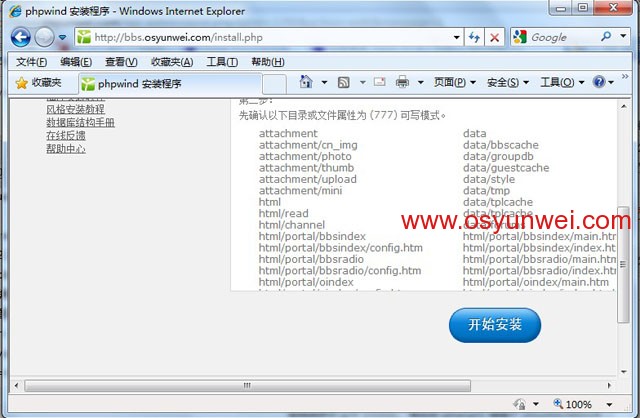The height and width of the screenshot is (418, 640).
Task: Click the Internet Explorer title bar icon
Action: coord(15,11)
